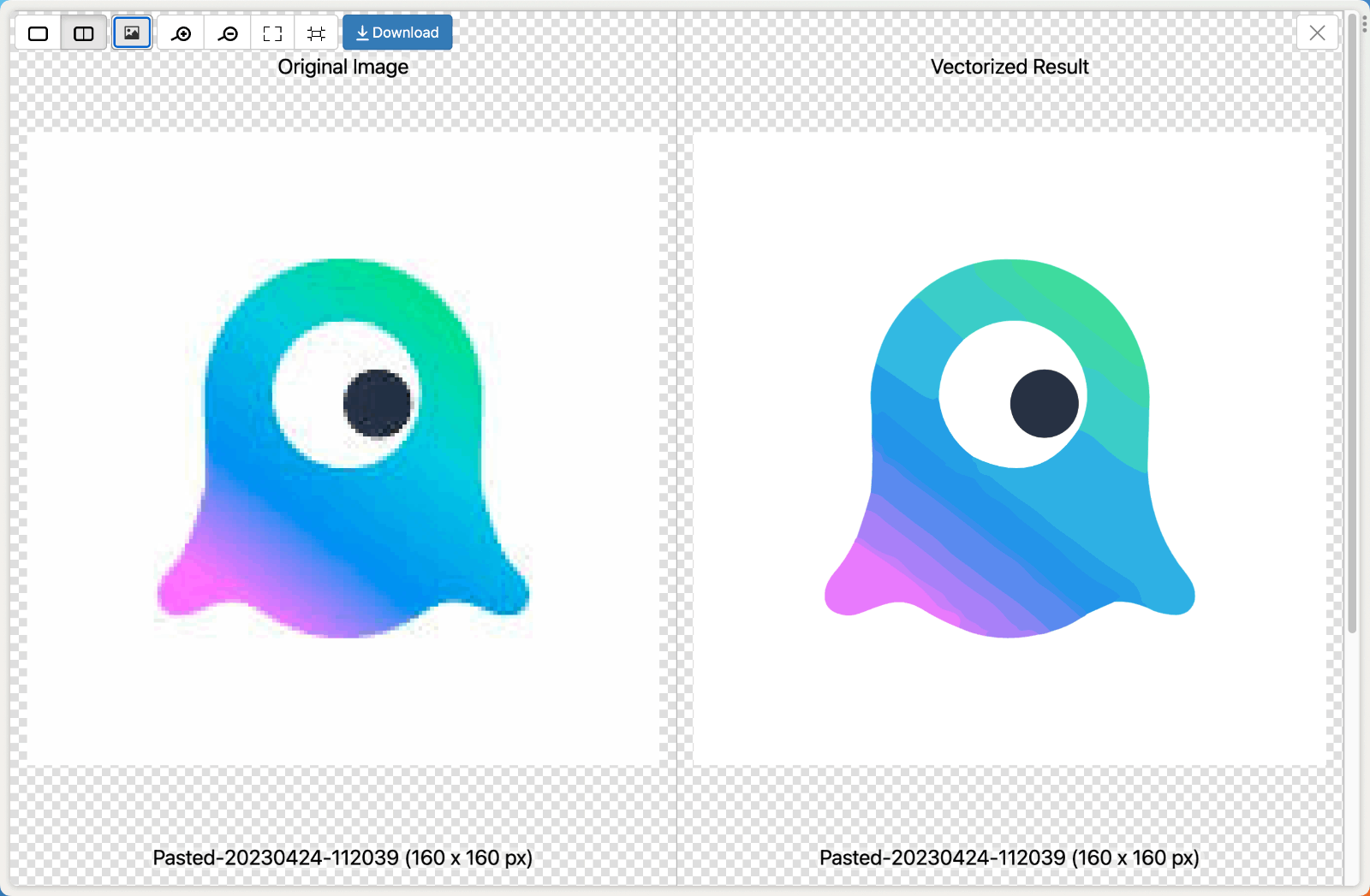Zoom out of the comparison

(228, 33)
